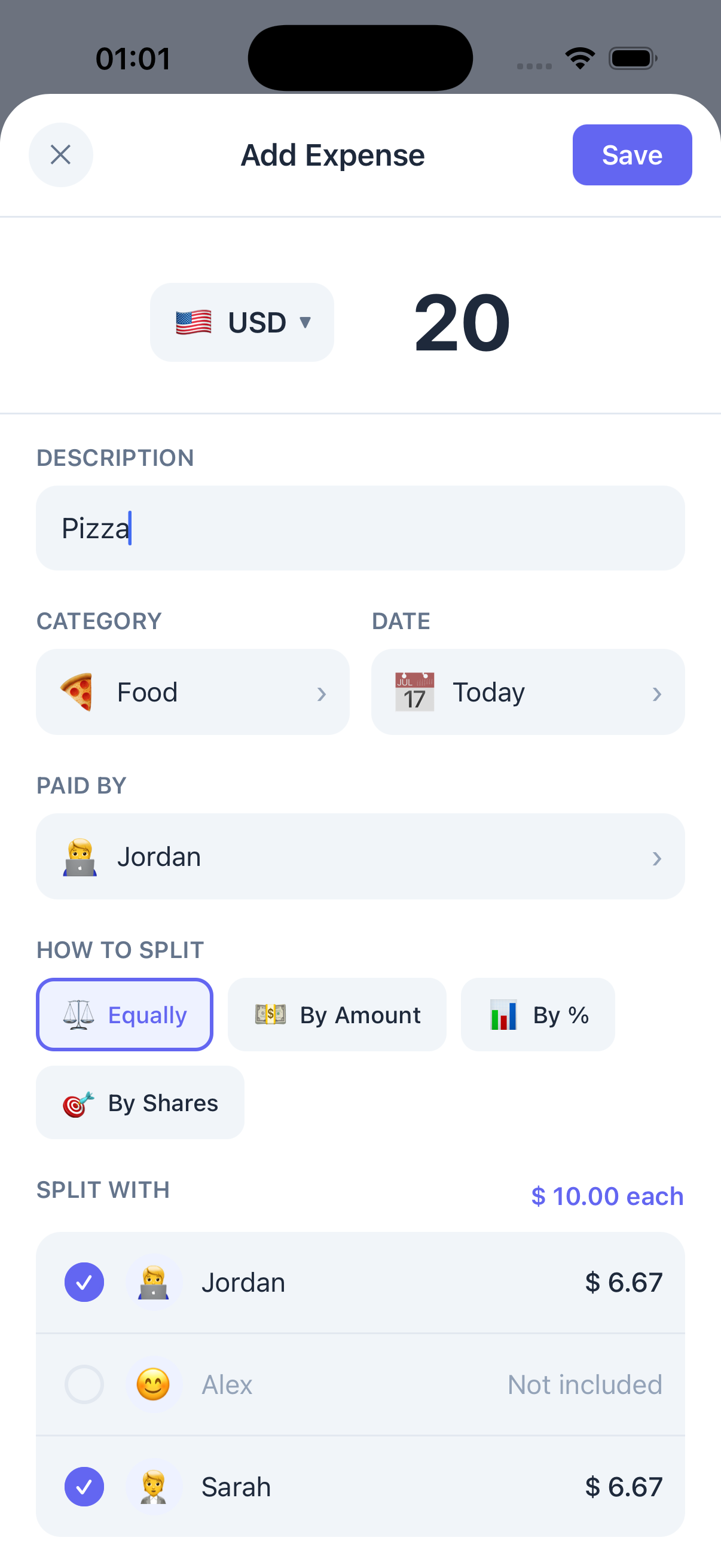The height and width of the screenshot is (1568, 721).
Task: Tap Sarah's avatar in split list
Action: click(x=153, y=1487)
